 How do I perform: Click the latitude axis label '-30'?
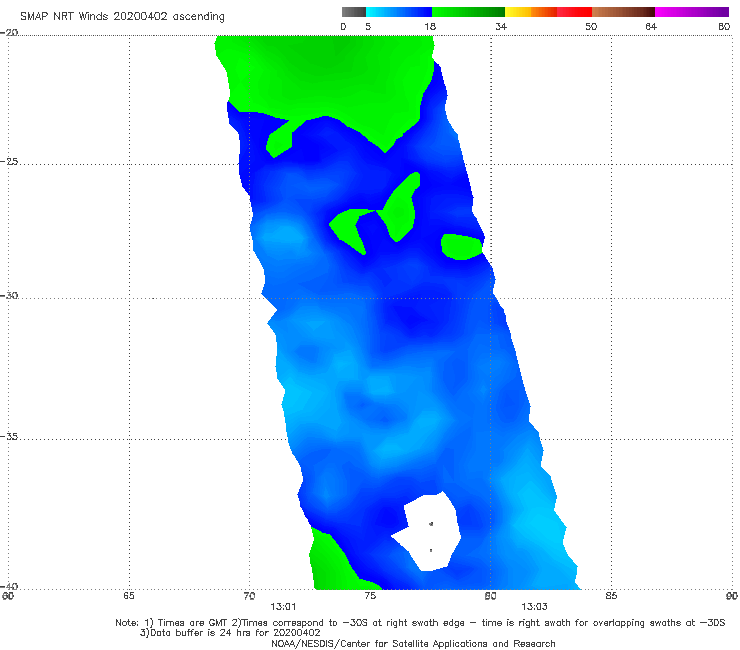pyautogui.click(x=9, y=296)
